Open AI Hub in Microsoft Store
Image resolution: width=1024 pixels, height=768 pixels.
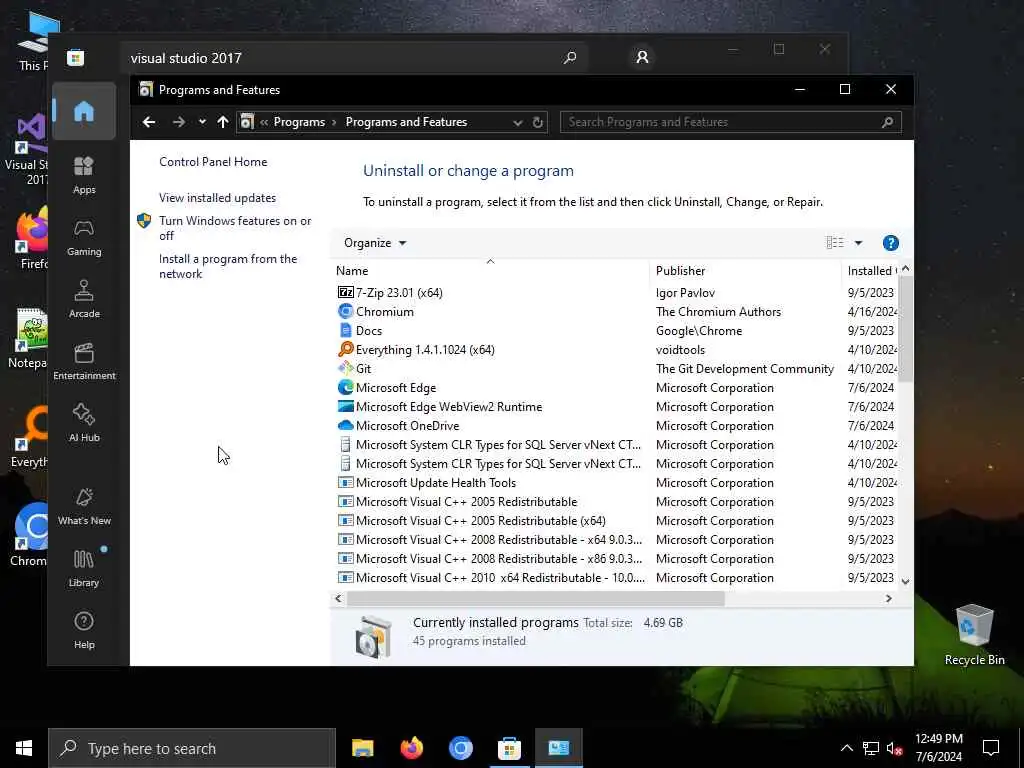[84, 423]
